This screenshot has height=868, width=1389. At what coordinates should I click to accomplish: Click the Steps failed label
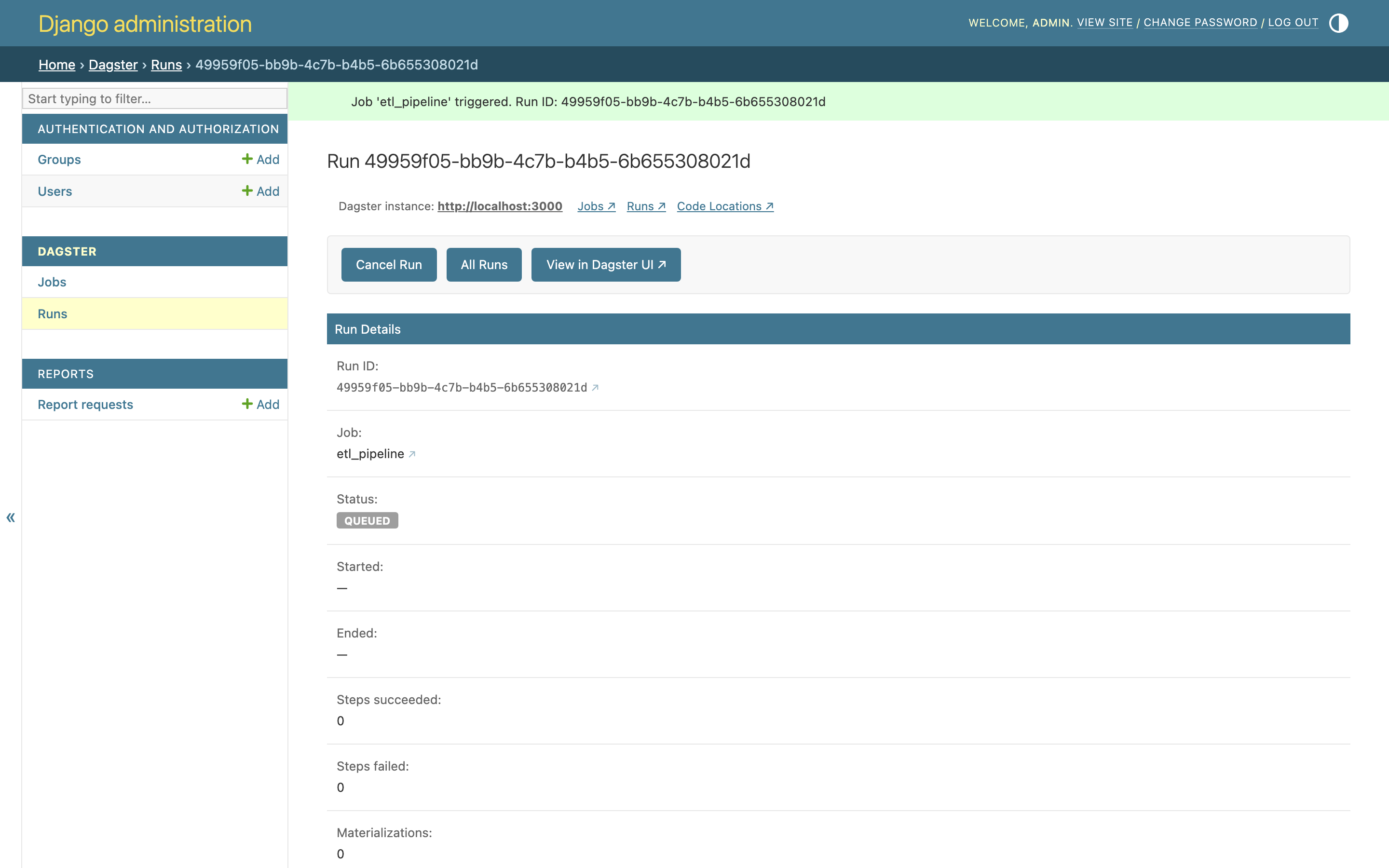373,766
